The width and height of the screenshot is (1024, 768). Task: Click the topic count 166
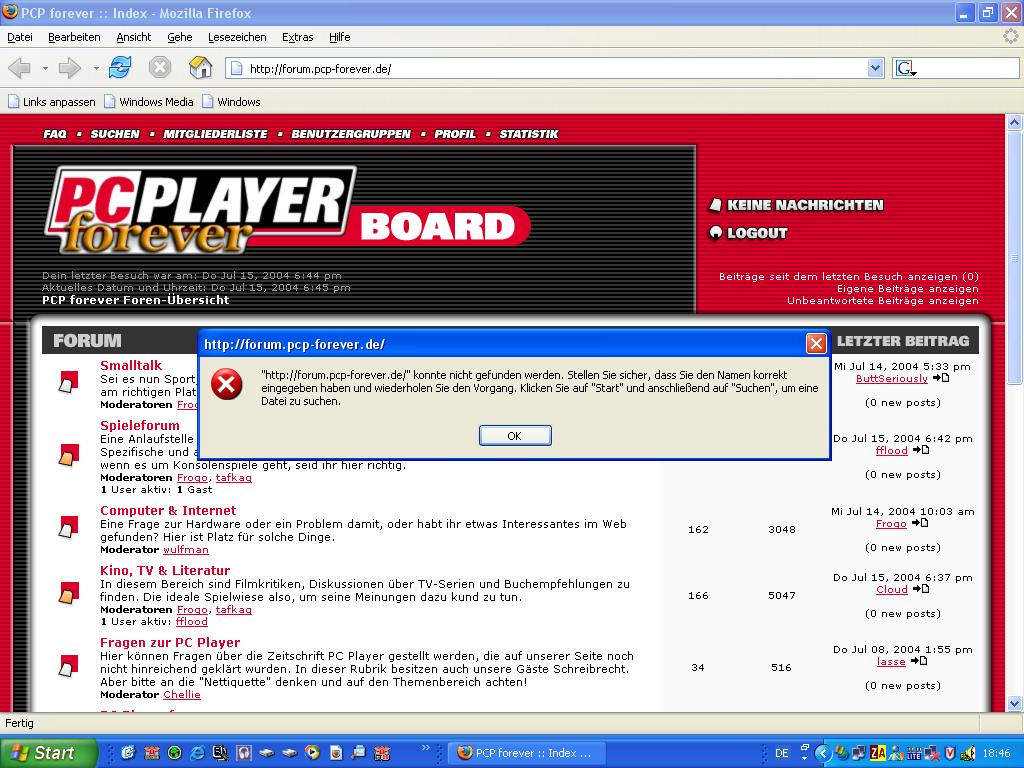(698, 596)
